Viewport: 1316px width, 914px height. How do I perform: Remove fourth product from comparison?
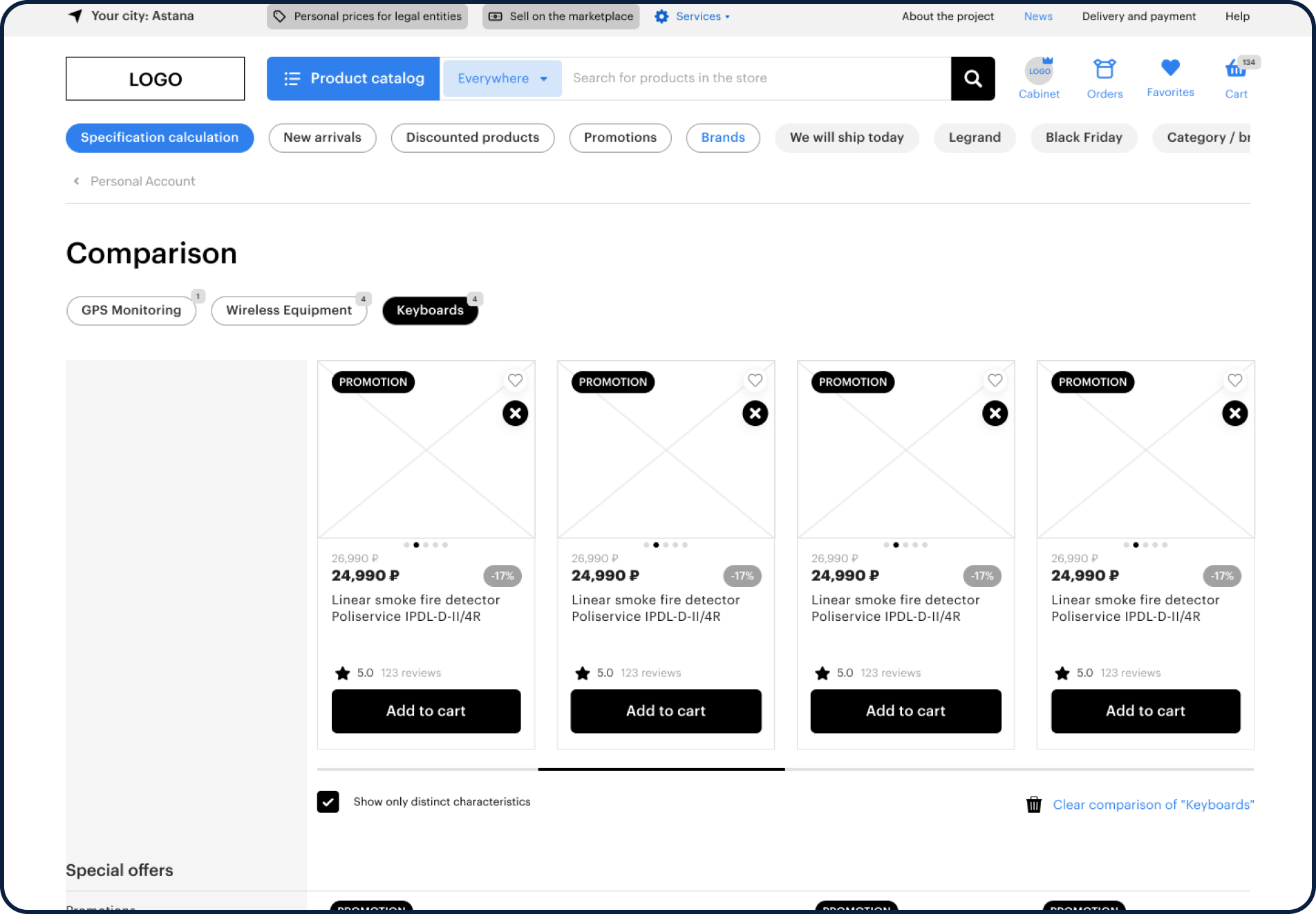[1234, 413]
